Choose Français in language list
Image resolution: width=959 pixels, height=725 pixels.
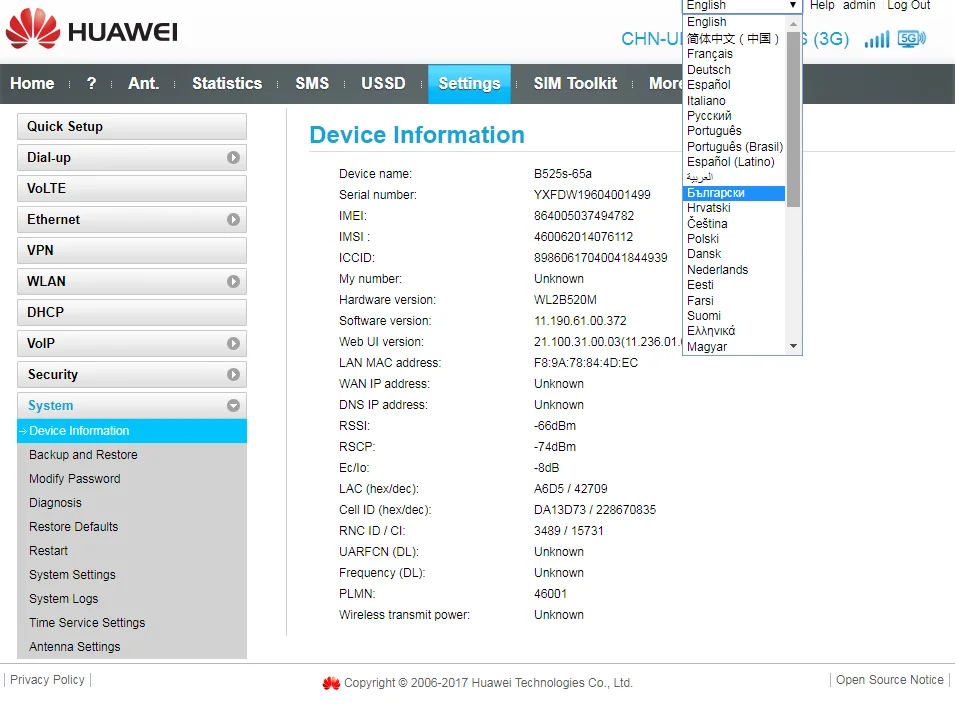coord(733,54)
